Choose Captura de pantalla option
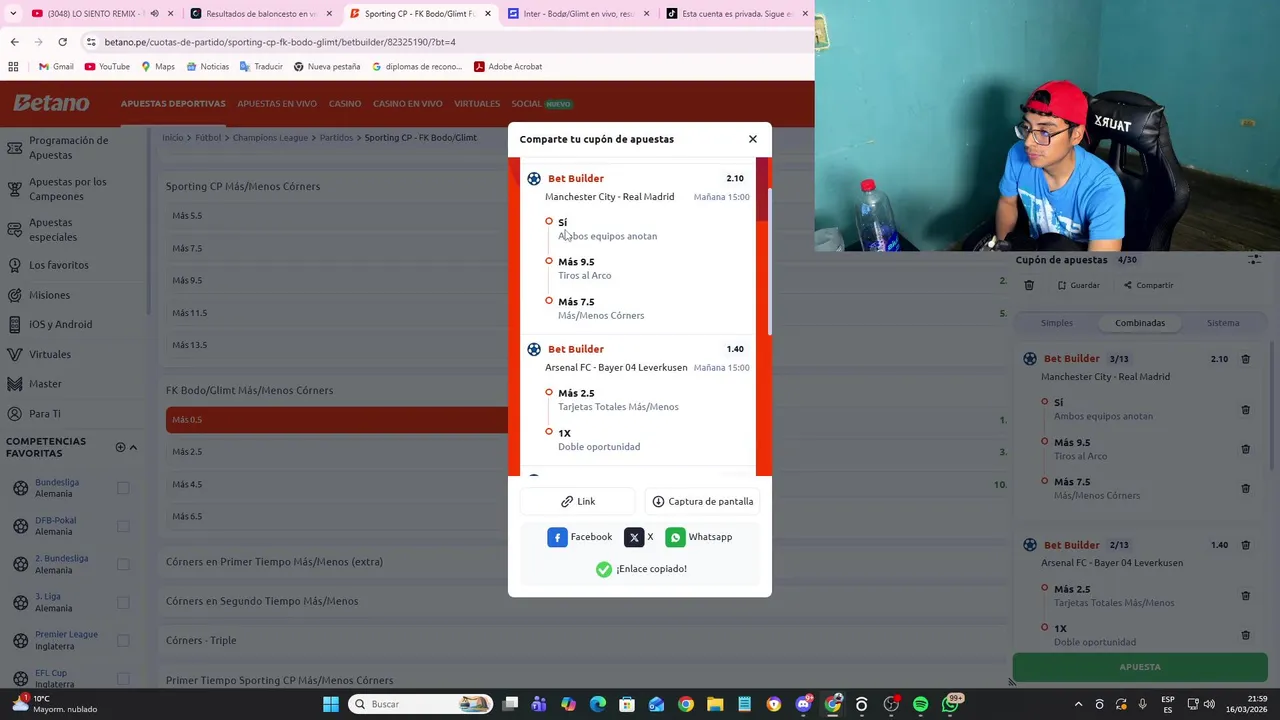 click(702, 502)
